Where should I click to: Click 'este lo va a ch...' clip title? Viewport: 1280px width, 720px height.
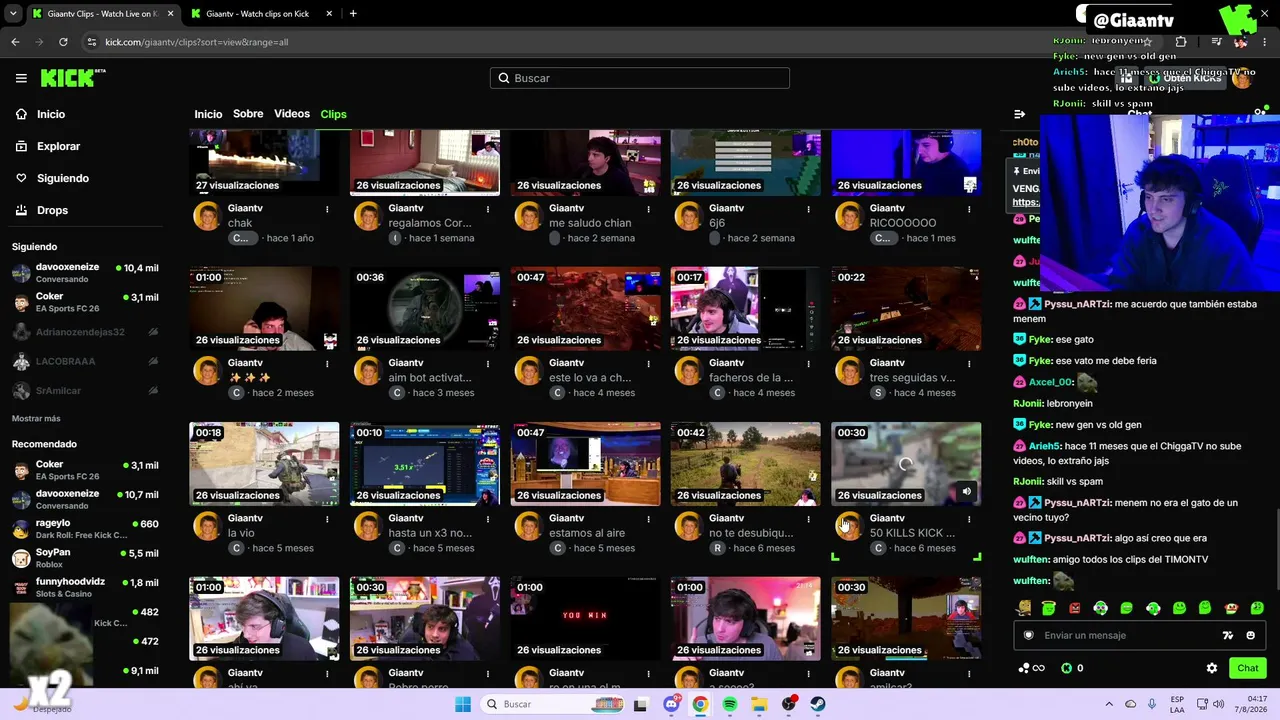(590, 378)
